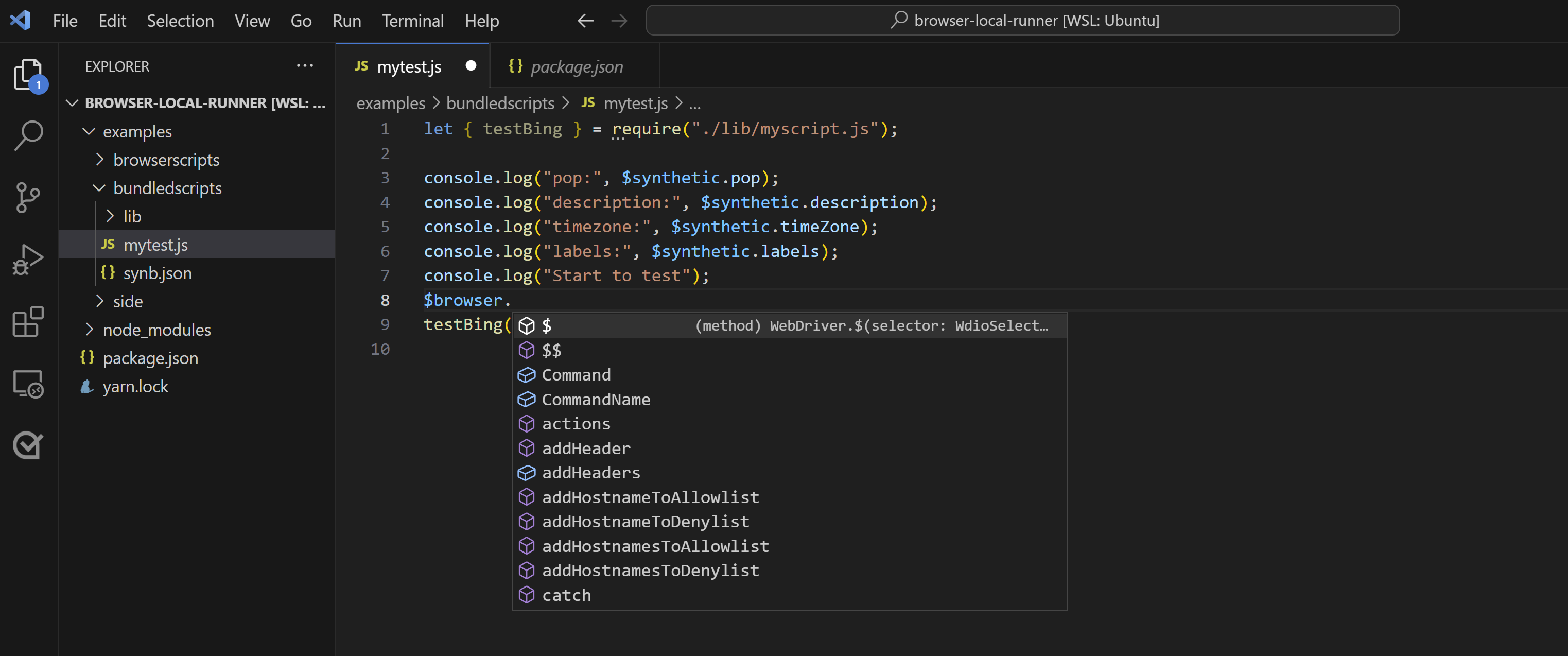The width and height of the screenshot is (1568, 656).
Task: Click unsaved dot on mytest.js tab
Action: click(x=471, y=66)
